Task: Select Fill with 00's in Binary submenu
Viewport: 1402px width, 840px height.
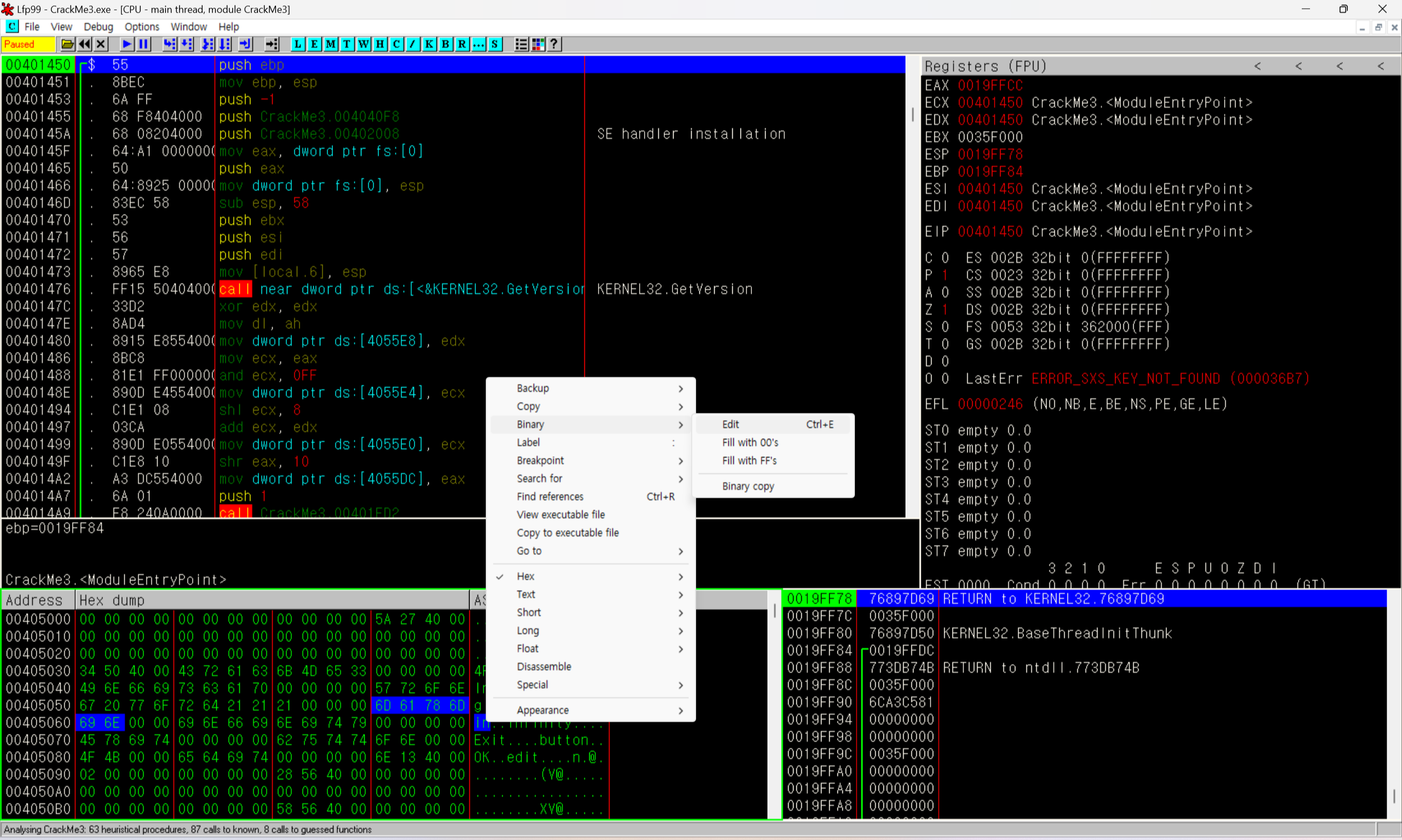Action: click(x=750, y=442)
